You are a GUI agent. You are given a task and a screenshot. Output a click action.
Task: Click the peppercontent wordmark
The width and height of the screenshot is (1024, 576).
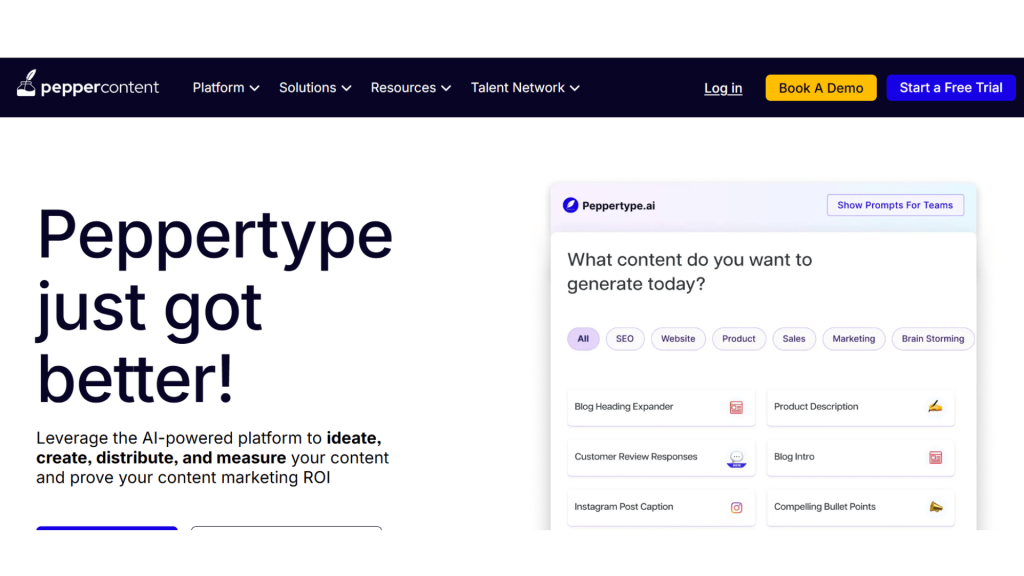[100, 88]
